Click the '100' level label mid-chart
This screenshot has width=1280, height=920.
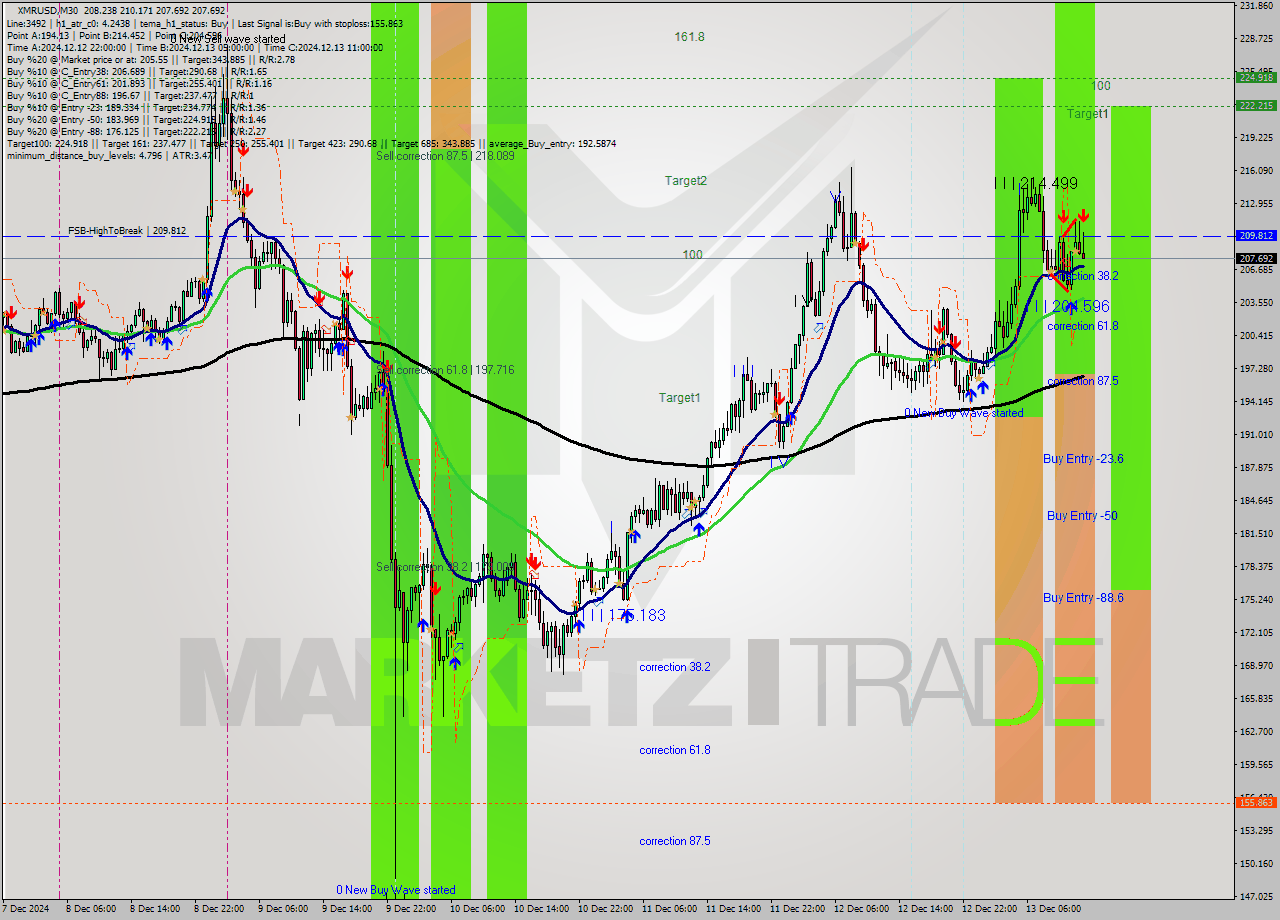click(692, 255)
